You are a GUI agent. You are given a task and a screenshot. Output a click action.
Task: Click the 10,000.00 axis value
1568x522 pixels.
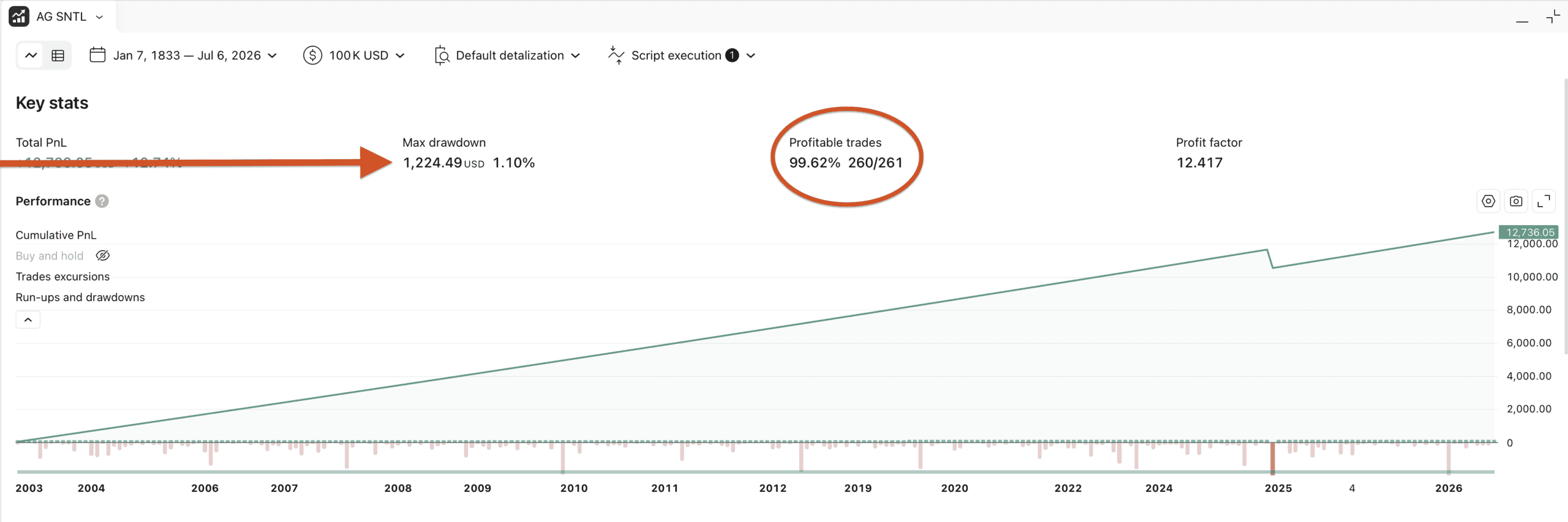point(1532,277)
